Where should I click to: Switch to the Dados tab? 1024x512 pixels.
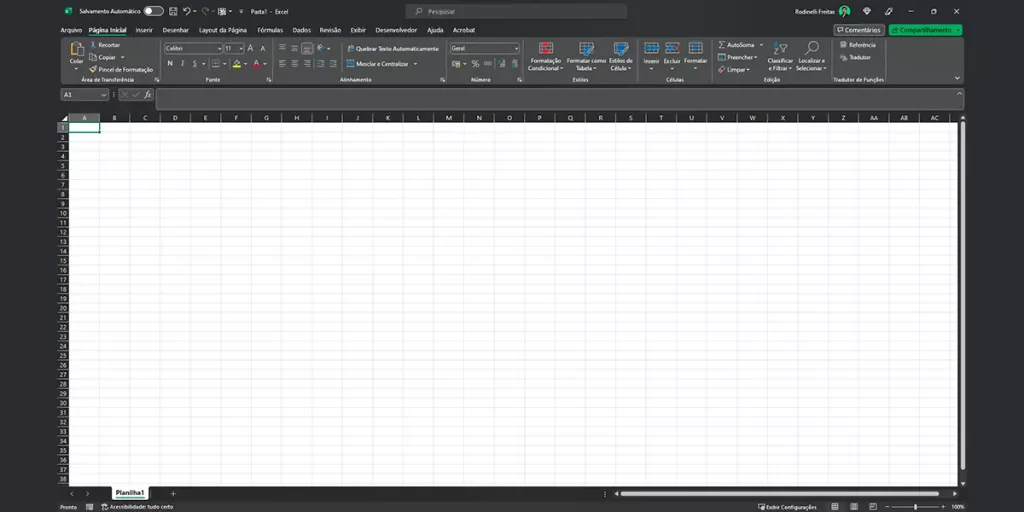[x=302, y=30]
